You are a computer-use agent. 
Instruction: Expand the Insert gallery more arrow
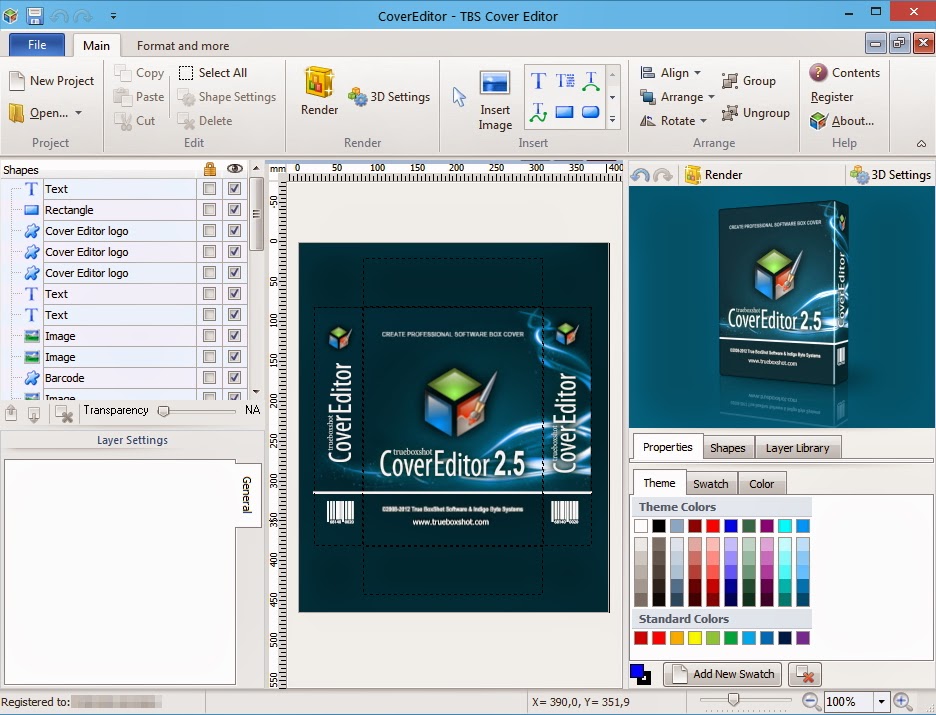(x=612, y=120)
